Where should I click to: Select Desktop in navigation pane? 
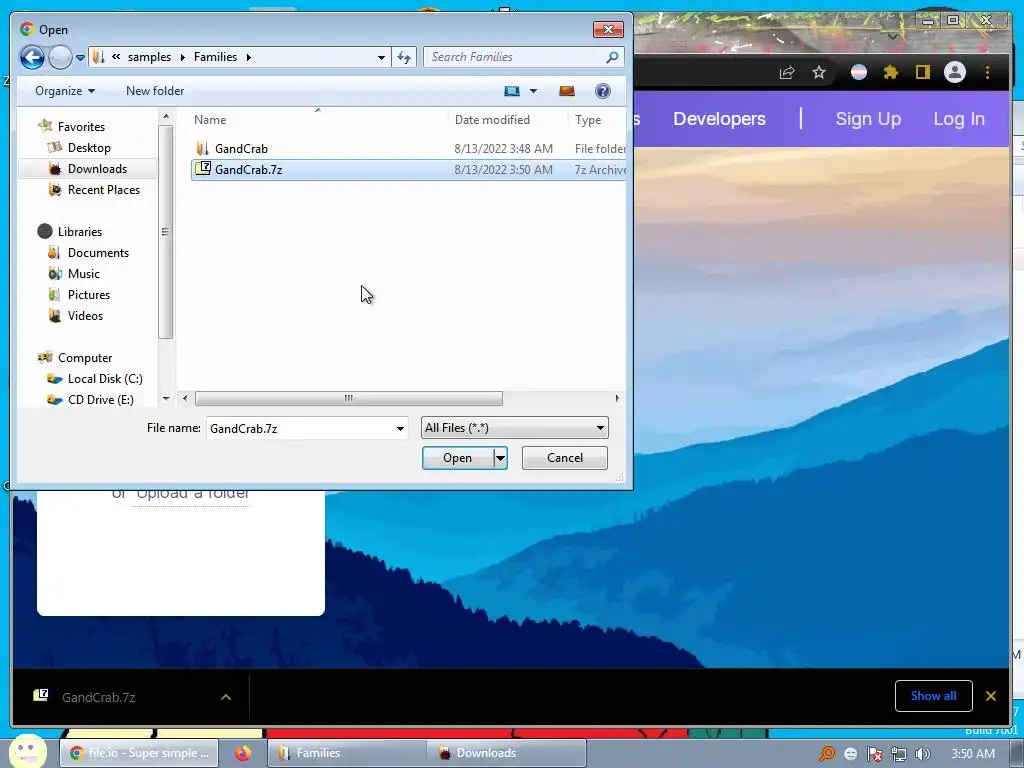coord(89,148)
